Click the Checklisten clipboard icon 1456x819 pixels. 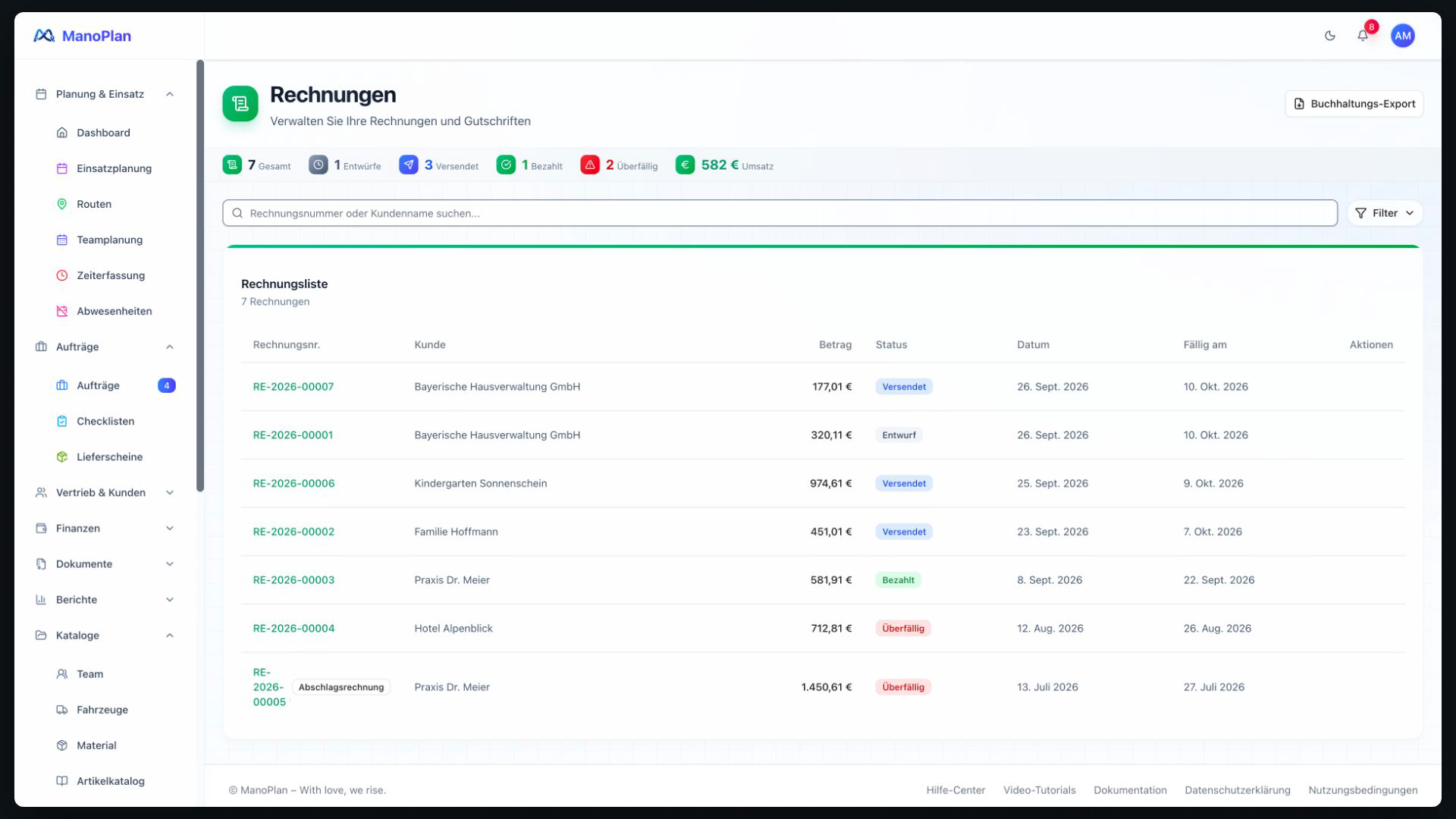[62, 421]
